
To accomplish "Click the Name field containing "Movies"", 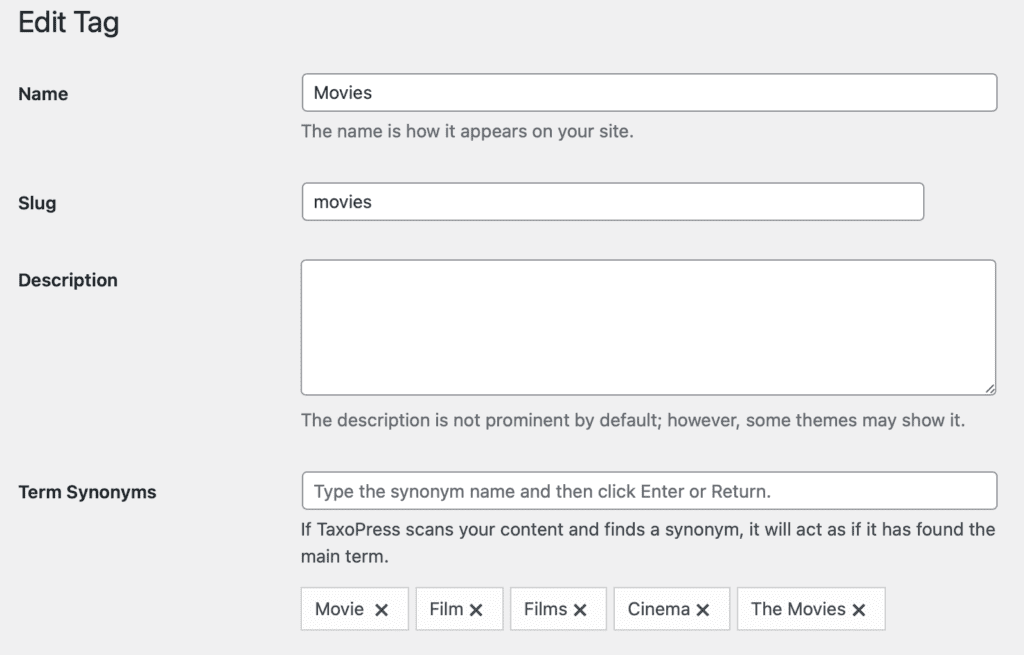I will (x=649, y=93).
